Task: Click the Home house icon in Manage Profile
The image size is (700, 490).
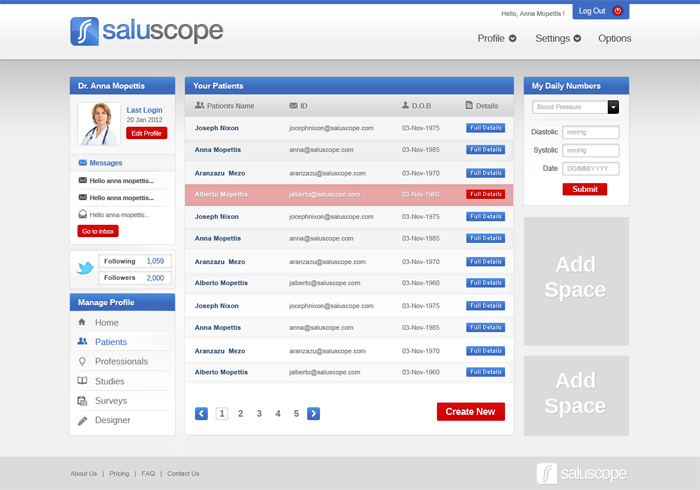Action: [x=82, y=322]
